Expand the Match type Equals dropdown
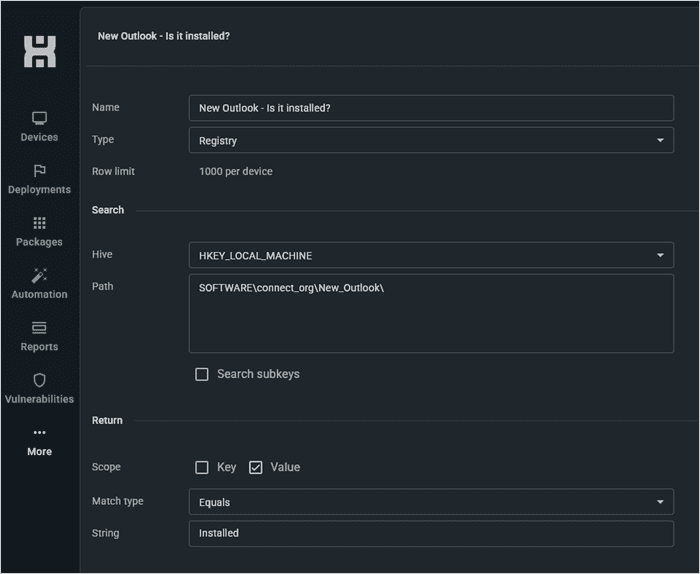This screenshot has height=574, width=700. [430, 502]
